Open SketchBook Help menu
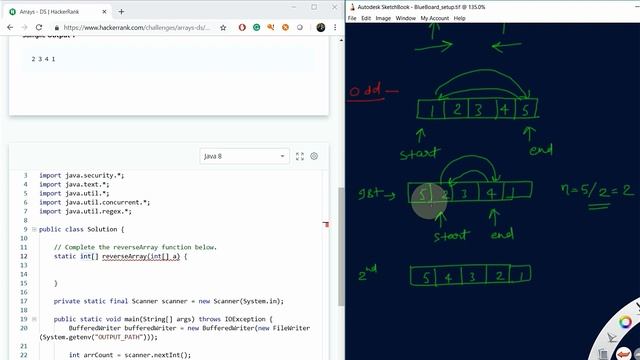This screenshot has height=360, width=640. click(x=460, y=18)
